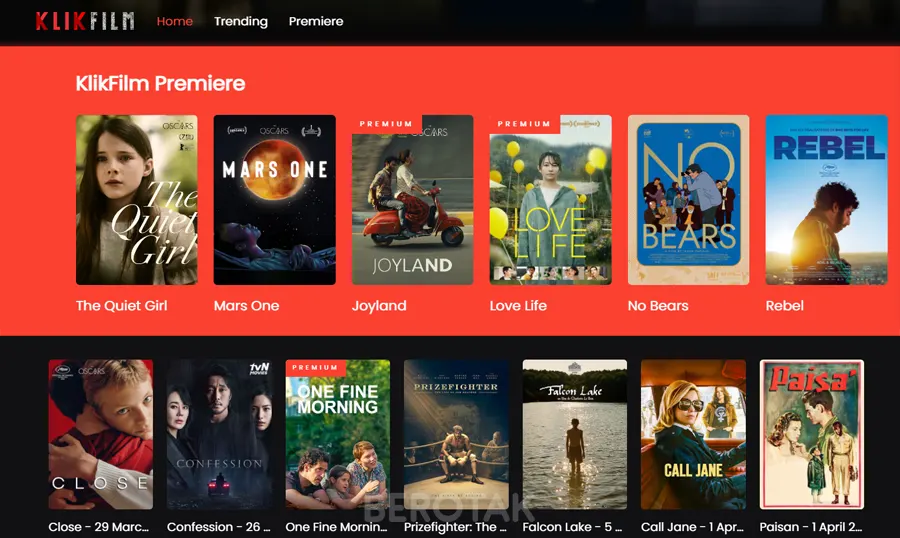This screenshot has width=900, height=538.
Task: Select the Prizefighter poster
Action: click(x=456, y=435)
